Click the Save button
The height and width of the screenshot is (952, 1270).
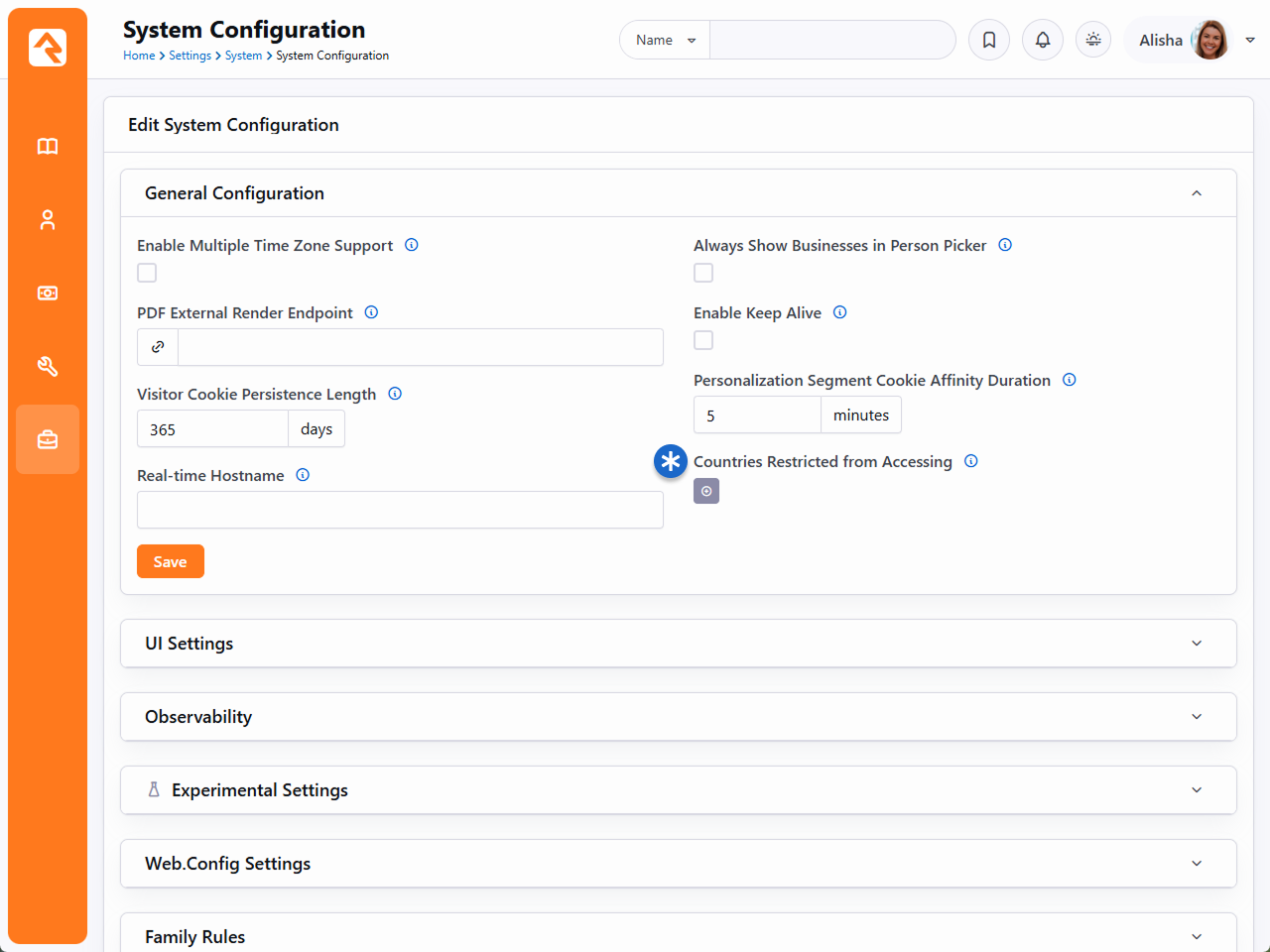point(170,561)
